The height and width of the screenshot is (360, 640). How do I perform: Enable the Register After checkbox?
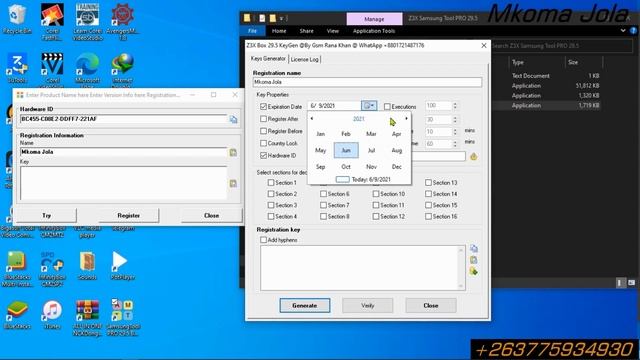coord(263,119)
